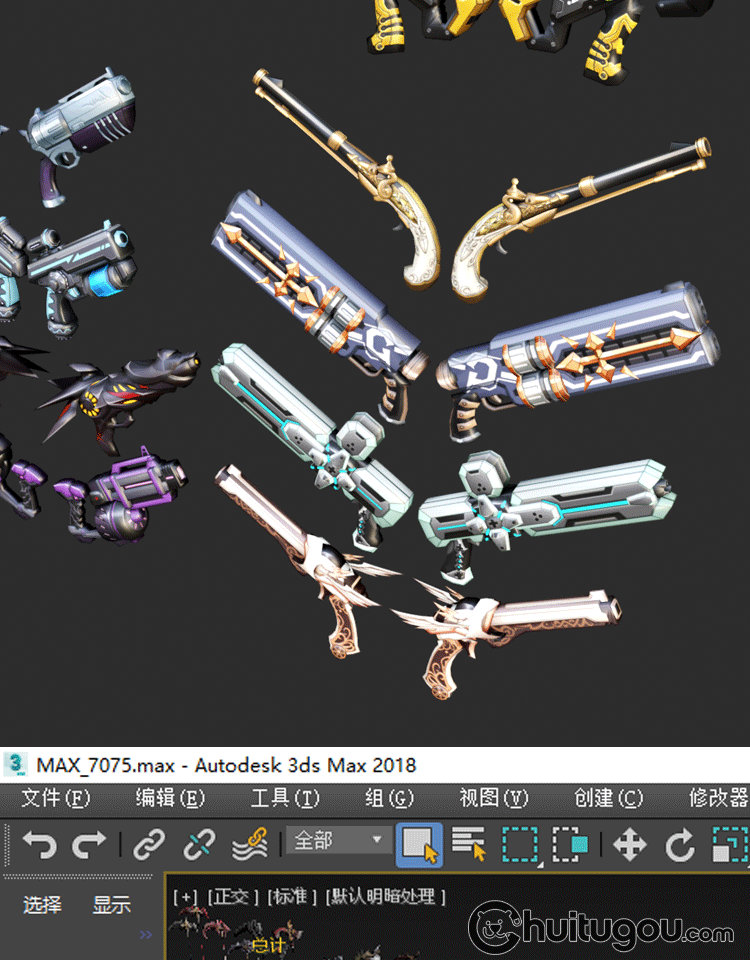Open the 全部 selection filter dropdown

pos(336,841)
